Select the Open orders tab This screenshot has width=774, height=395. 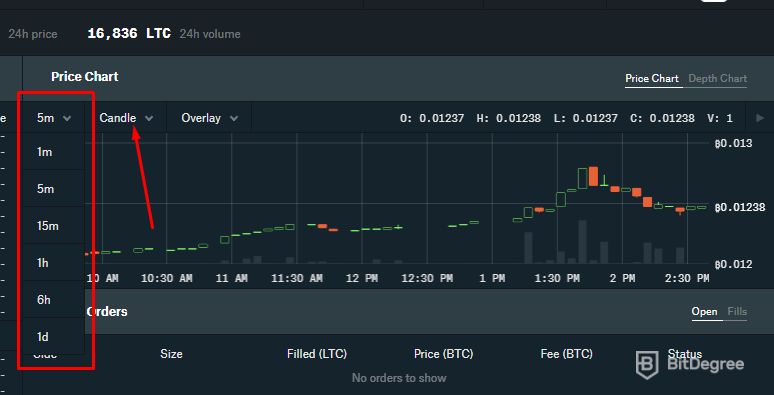click(x=704, y=312)
